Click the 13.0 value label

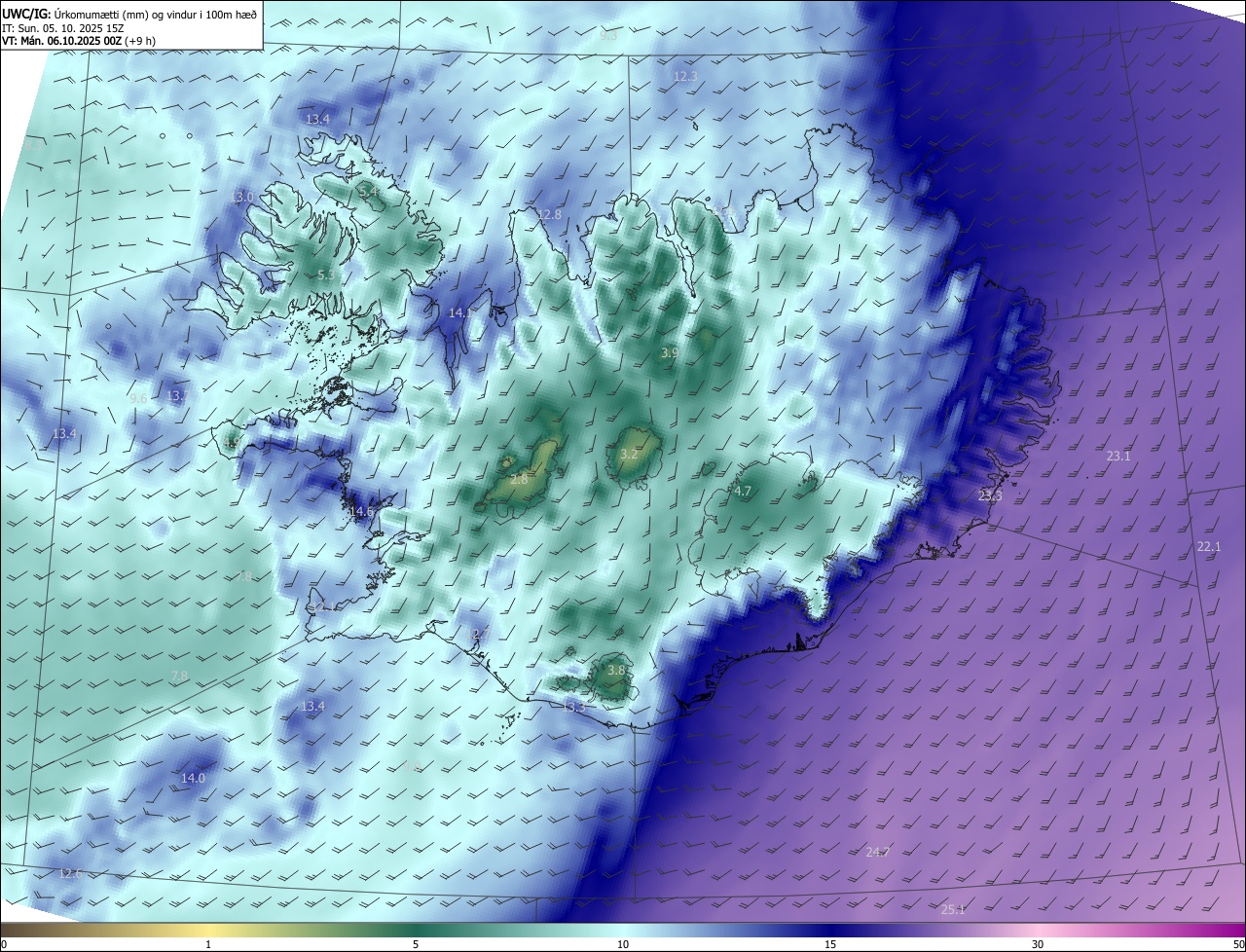point(241,197)
